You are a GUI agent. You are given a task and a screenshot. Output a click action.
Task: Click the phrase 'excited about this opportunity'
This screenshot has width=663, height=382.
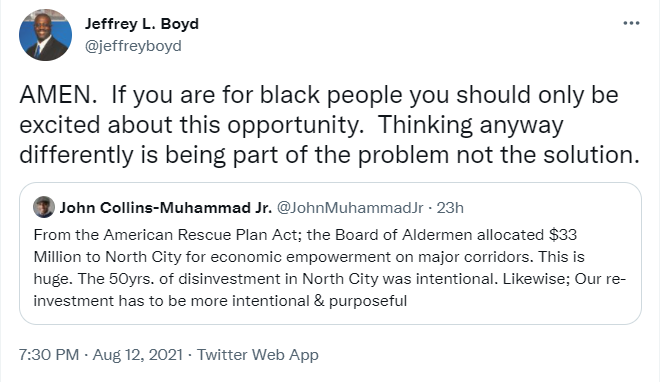(192, 125)
